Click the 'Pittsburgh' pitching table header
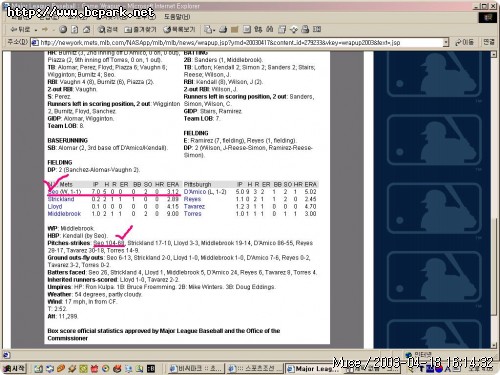Image resolution: width=500 pixels, height=375 pixels. [x=197, y=184]
